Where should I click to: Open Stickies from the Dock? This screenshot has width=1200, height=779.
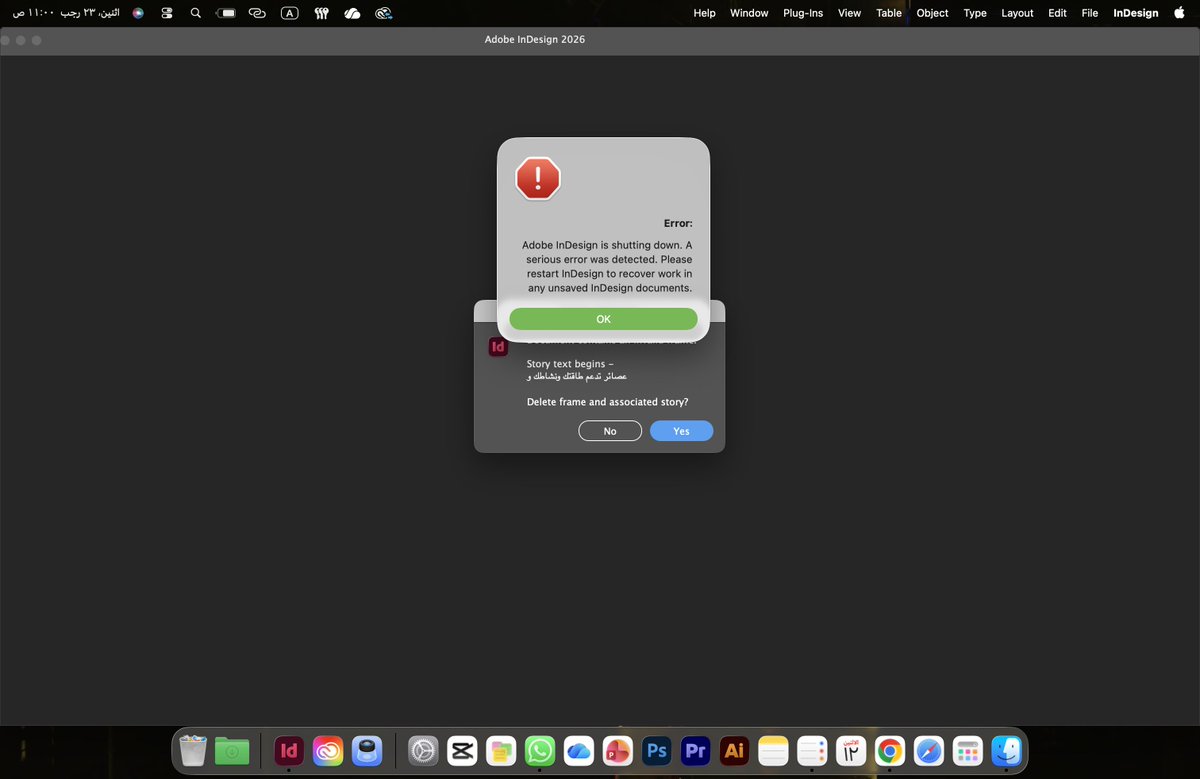(x=501, y=750)
